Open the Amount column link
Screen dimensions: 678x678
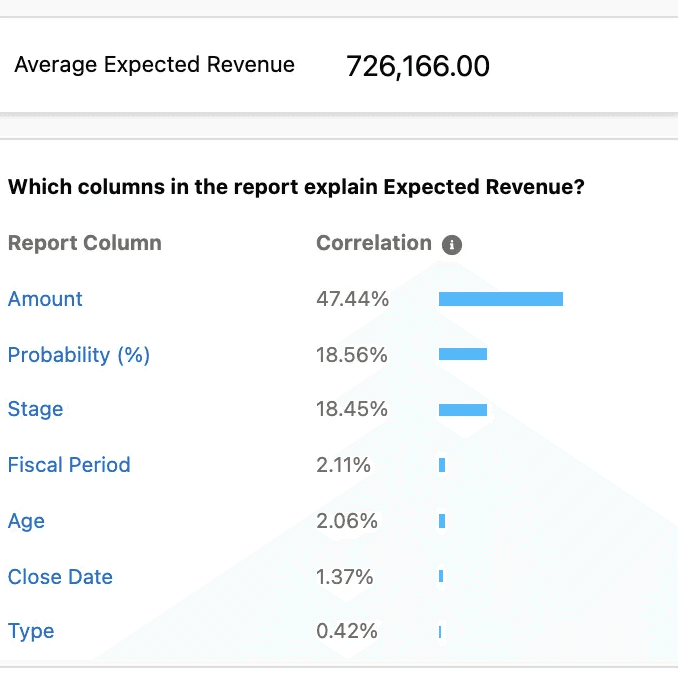pos(45,299)
